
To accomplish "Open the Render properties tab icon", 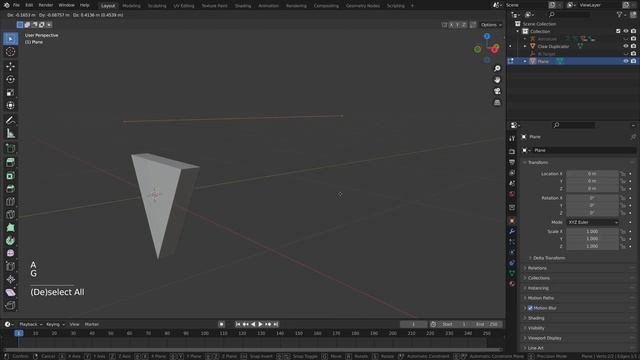I will (512, 152).
